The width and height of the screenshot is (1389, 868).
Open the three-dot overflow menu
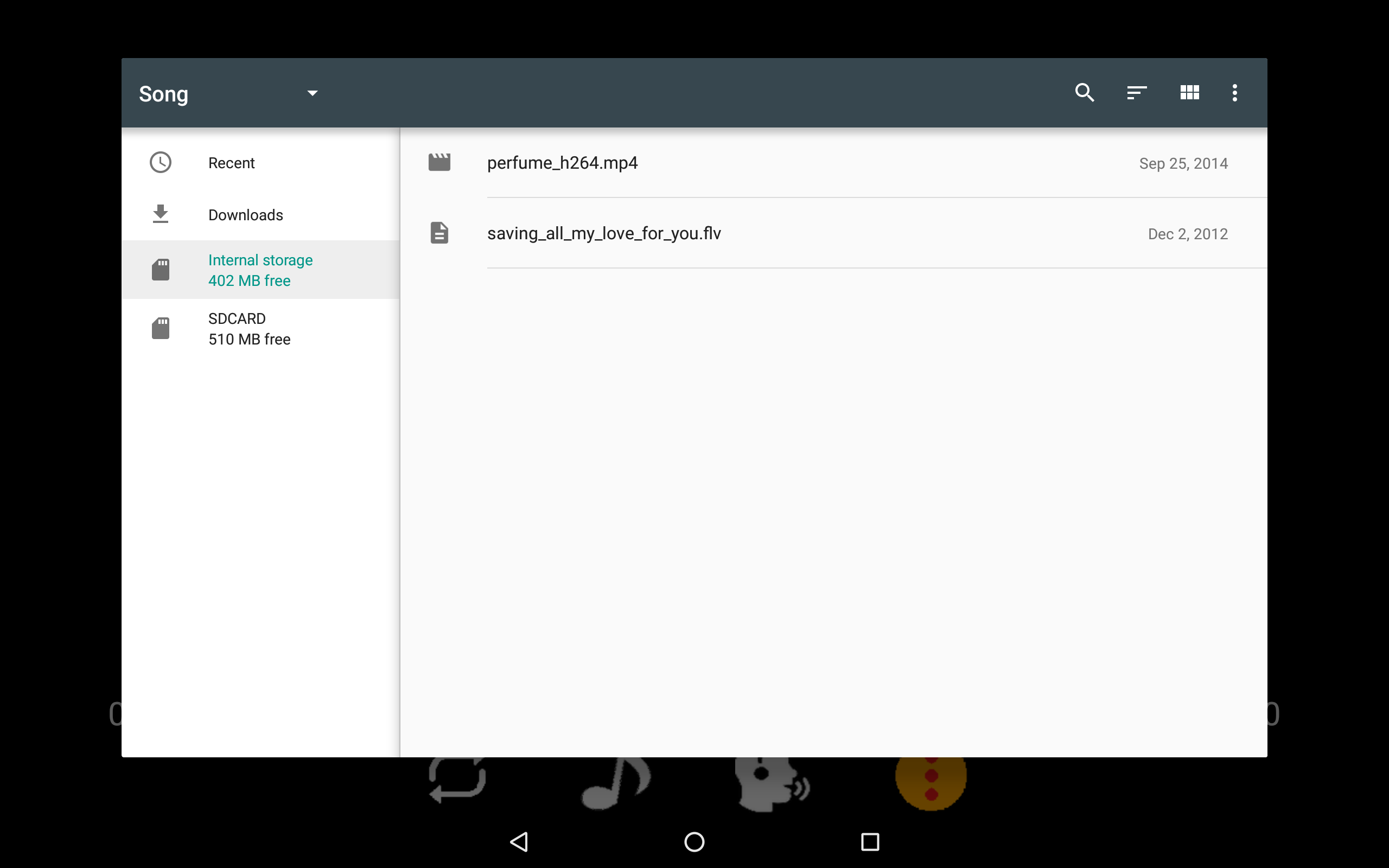[1234, 92]
